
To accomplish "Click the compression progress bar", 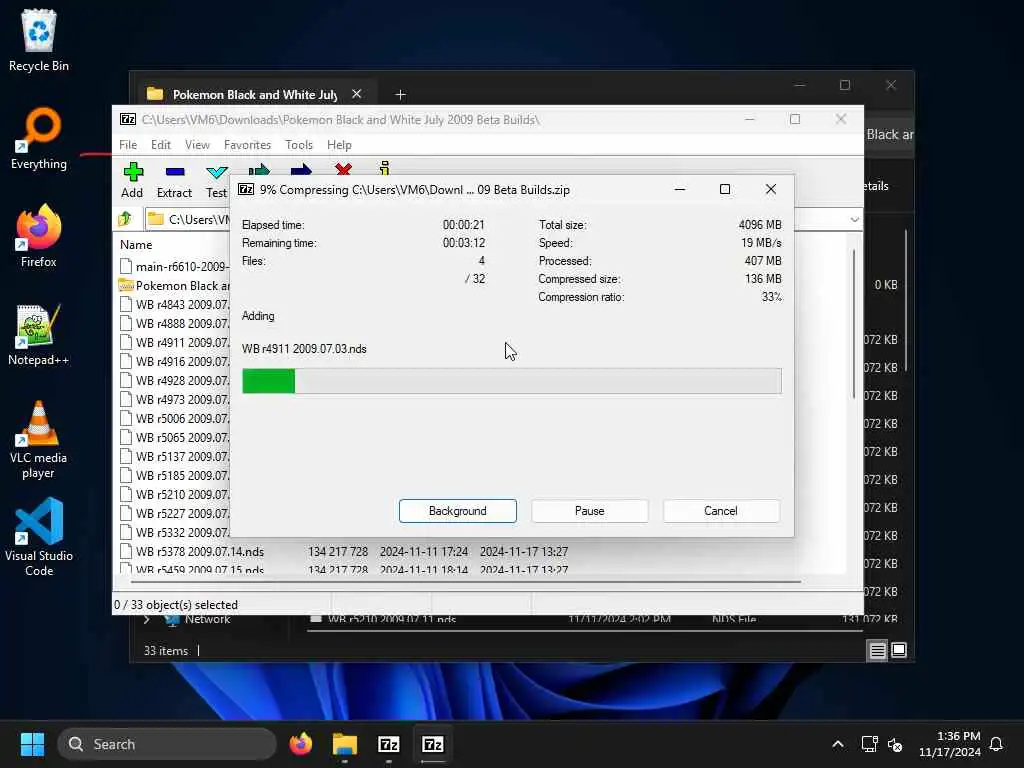I will (x=511, y=381).
